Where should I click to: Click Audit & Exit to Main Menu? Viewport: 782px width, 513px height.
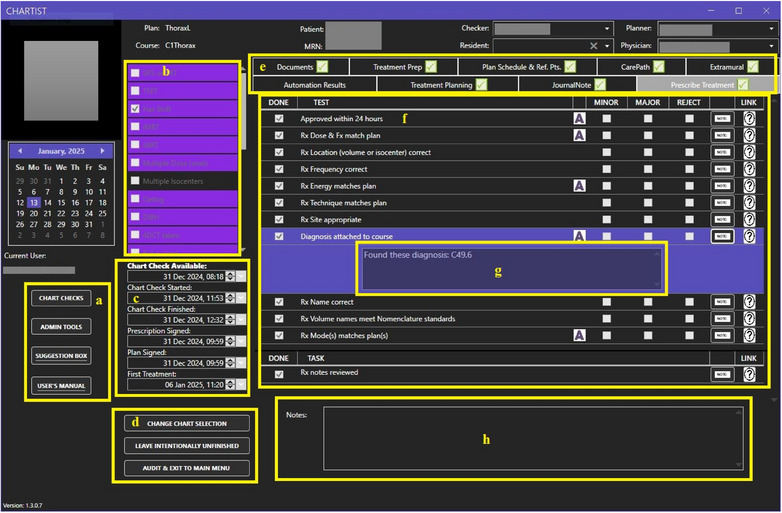click(187, 468)
